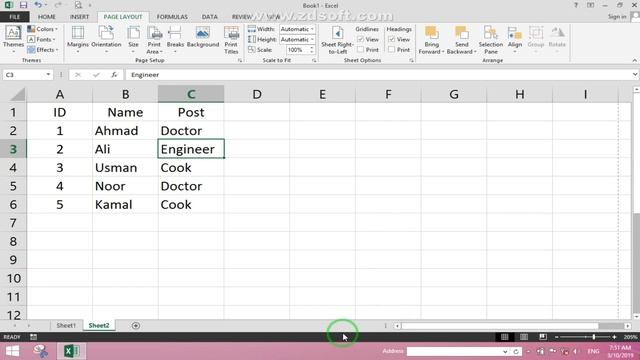Open the Excel taskbar icon
This screenshot has height=360, width=640.
[72, 351]
